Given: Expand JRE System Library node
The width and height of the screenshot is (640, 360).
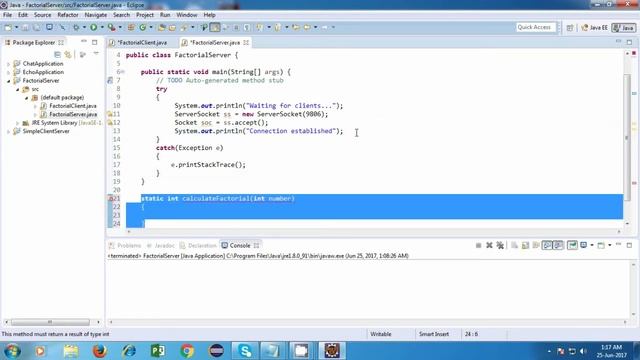Looking at the screenshot, I should (18, 123).
